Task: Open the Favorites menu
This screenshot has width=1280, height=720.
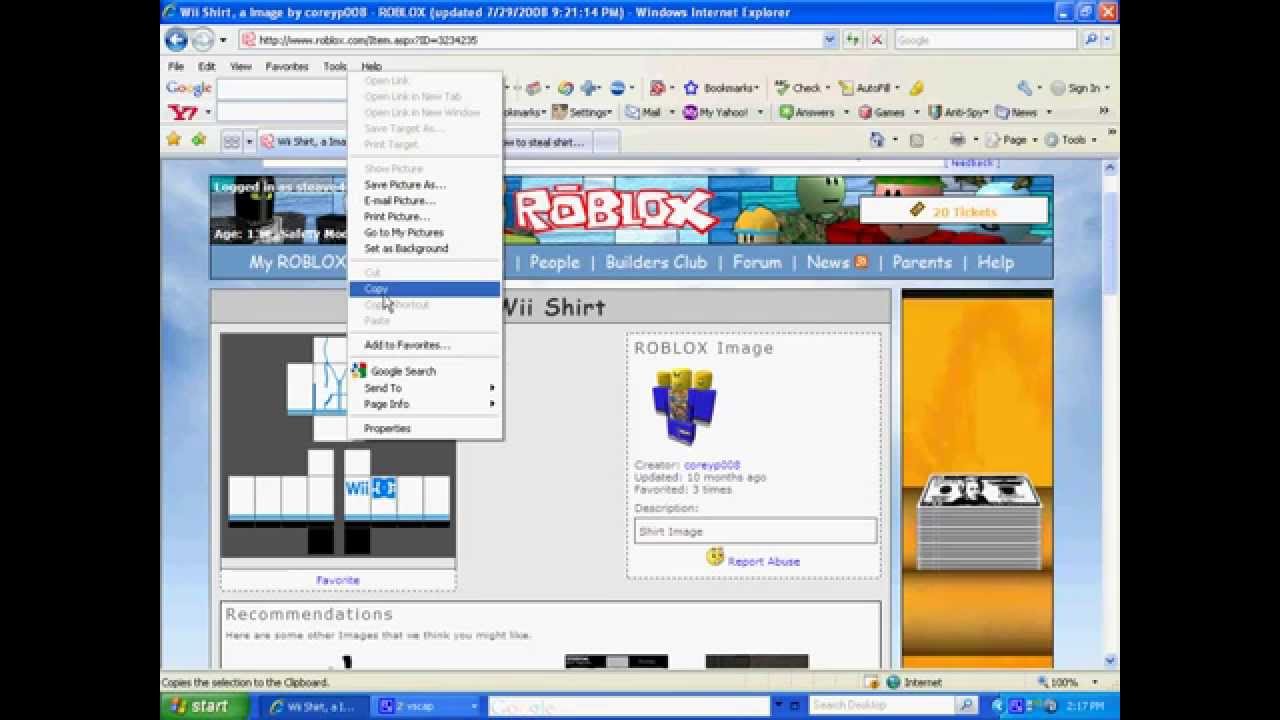Action: coord(287,66)
